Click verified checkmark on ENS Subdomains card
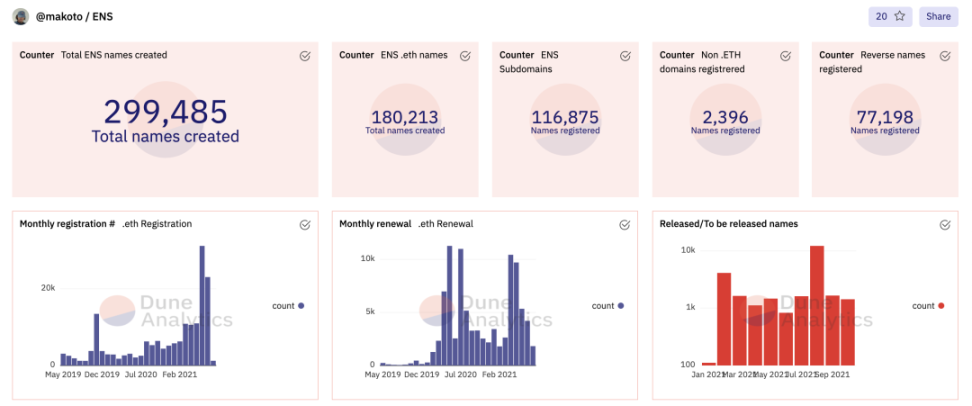Viewport: 972px width, 406px height. click(x=625, y=56)
